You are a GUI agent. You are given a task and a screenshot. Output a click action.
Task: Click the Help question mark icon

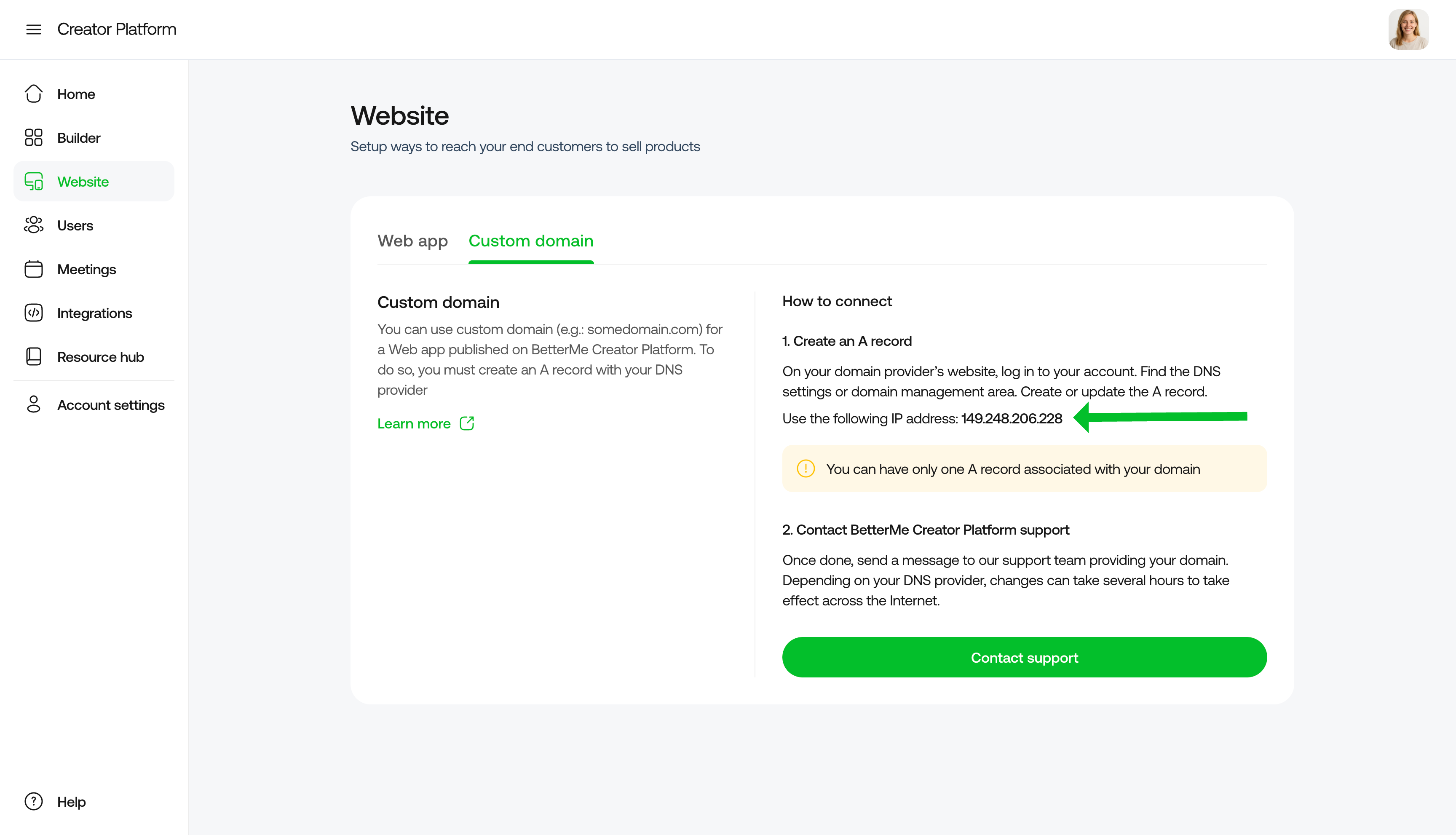click(x=33, y=801)
